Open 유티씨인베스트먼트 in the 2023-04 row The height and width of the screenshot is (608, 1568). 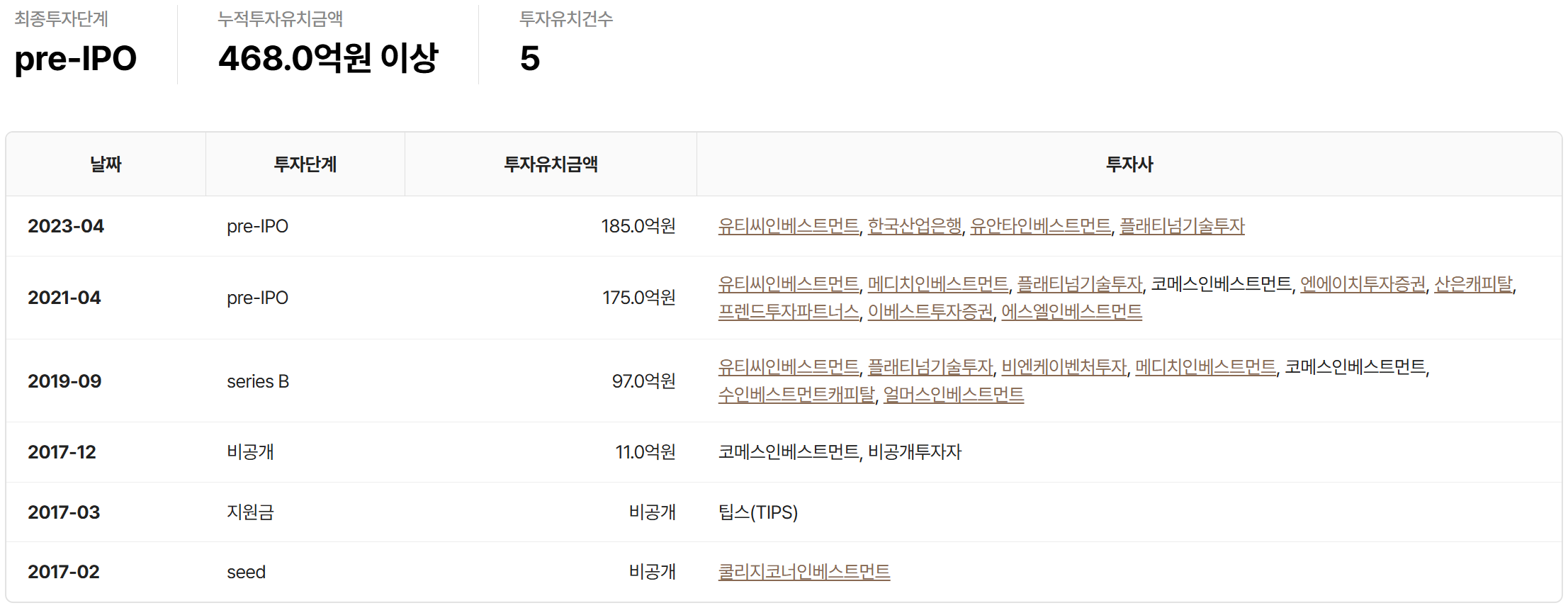[788, 226]
